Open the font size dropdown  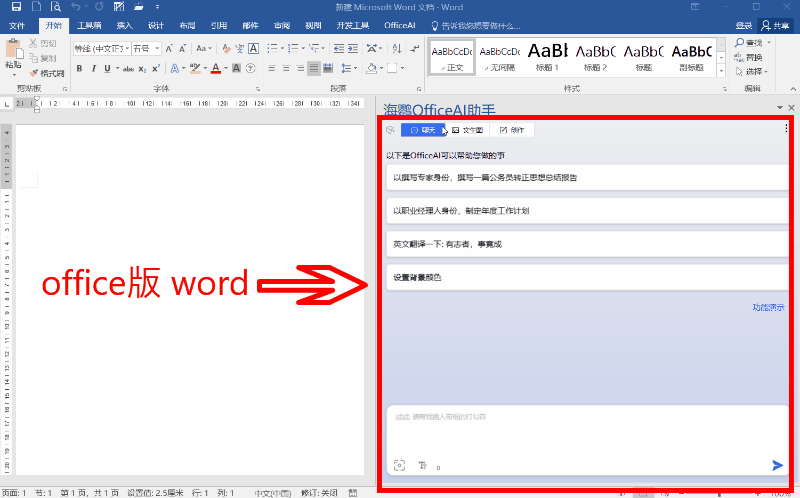pyautogui.click(x=157, y=48)
